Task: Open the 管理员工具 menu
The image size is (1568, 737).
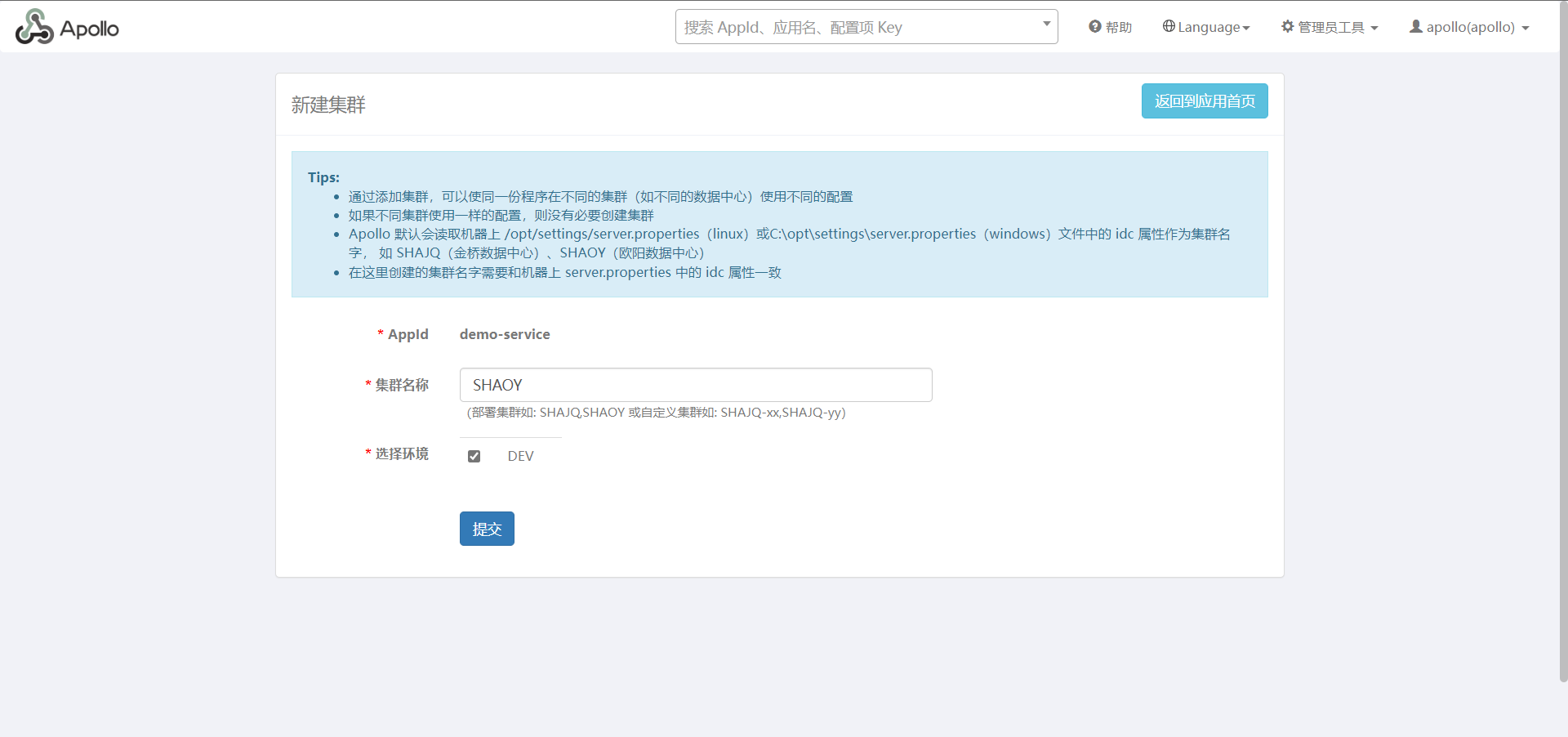Action: point(1331,27)
